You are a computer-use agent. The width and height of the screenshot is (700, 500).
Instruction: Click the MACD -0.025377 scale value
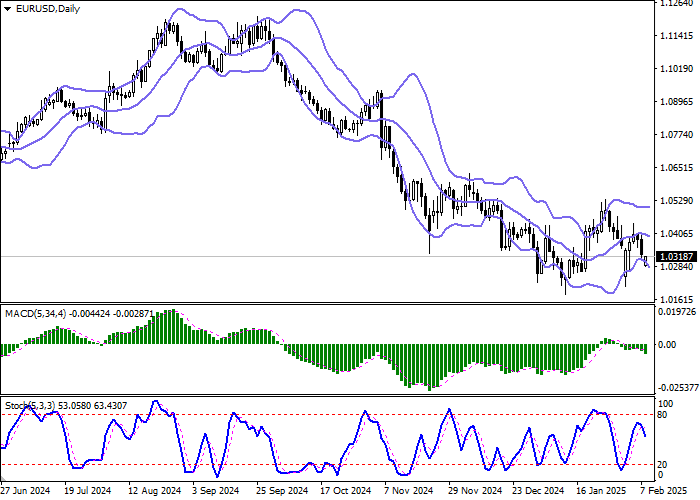[x=676, y=387]
